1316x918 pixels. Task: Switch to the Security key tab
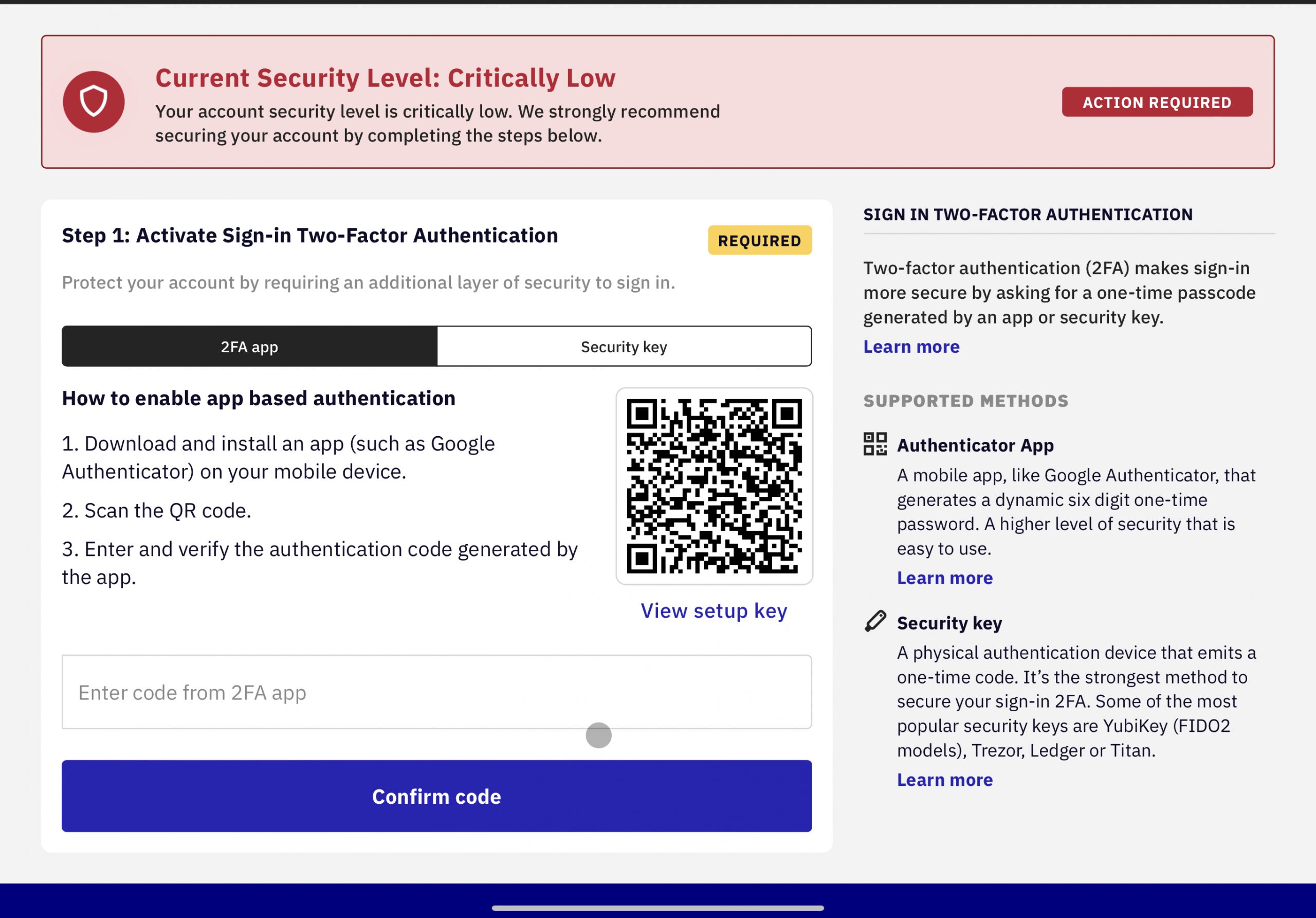click(x=624, y=346)
